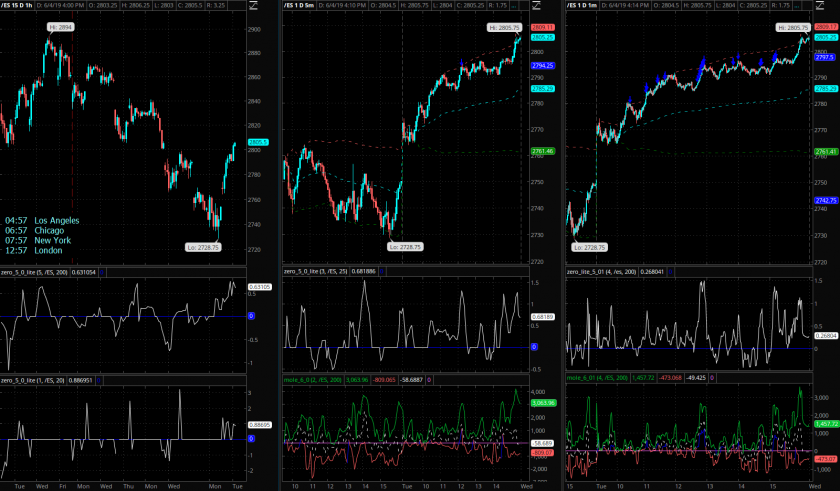Click the blue 2742.75 price tag on the 1m chart

click(x=825, y=201)
